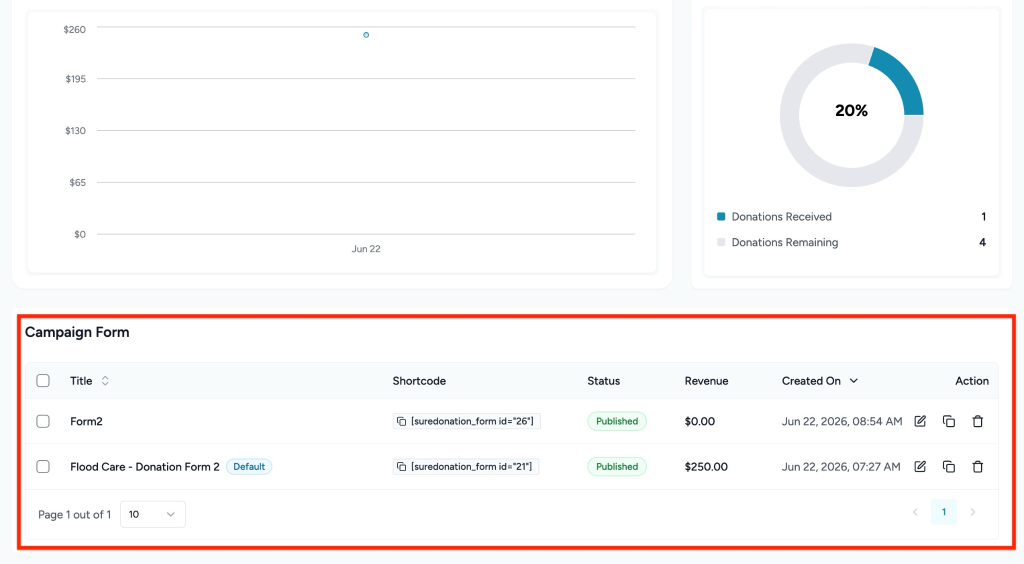Select the Default badge
Viewport: 1024px width, 564px height.
tap(249, 467)
